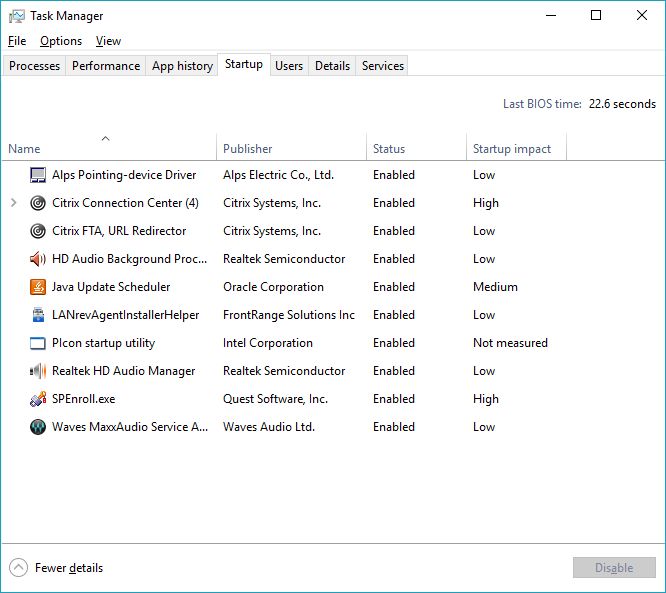Click the SPEnroll.exe icon
The image size is (666, 593).
coord(38,399)
